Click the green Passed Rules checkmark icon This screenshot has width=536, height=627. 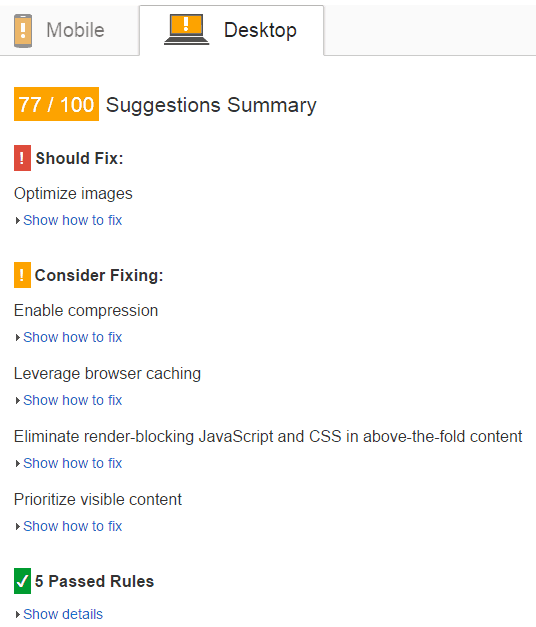coord(22,581)
